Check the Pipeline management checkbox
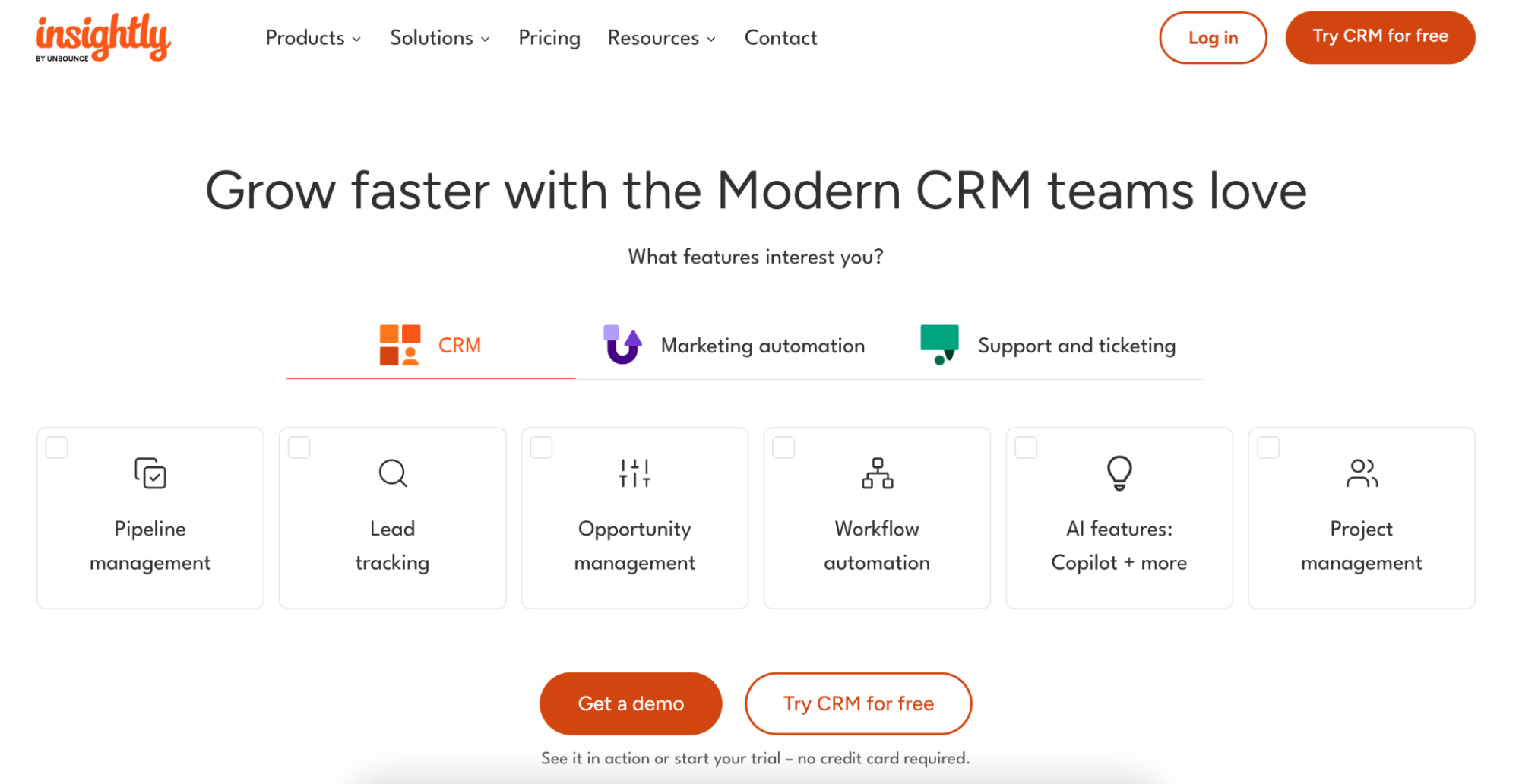This screenshot has width=1519, height=784. point(57,447)
